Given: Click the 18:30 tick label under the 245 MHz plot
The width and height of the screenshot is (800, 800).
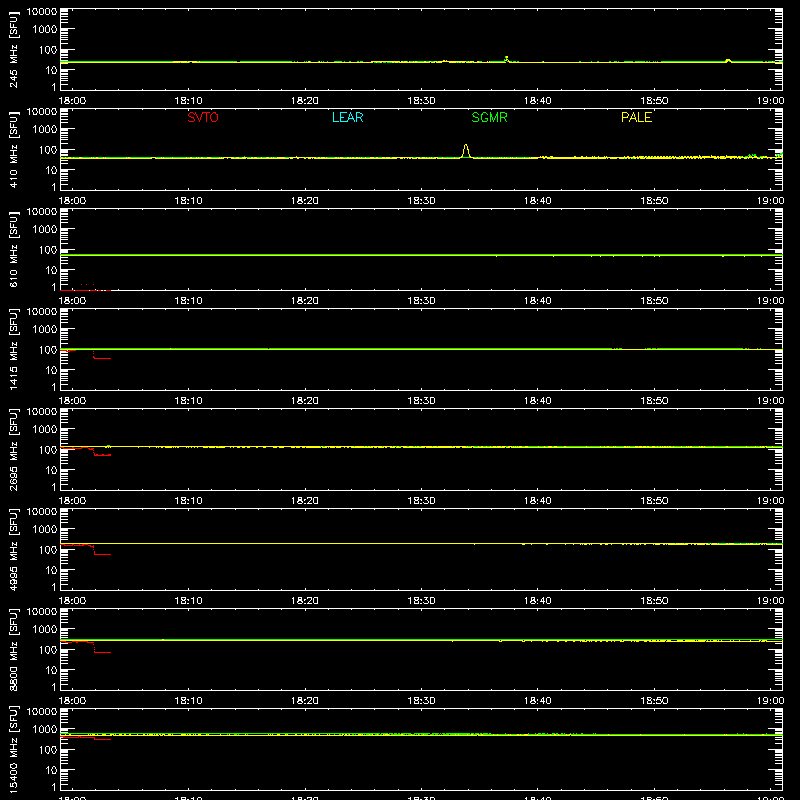Looking at the screenshot, I should pos(421,101).
